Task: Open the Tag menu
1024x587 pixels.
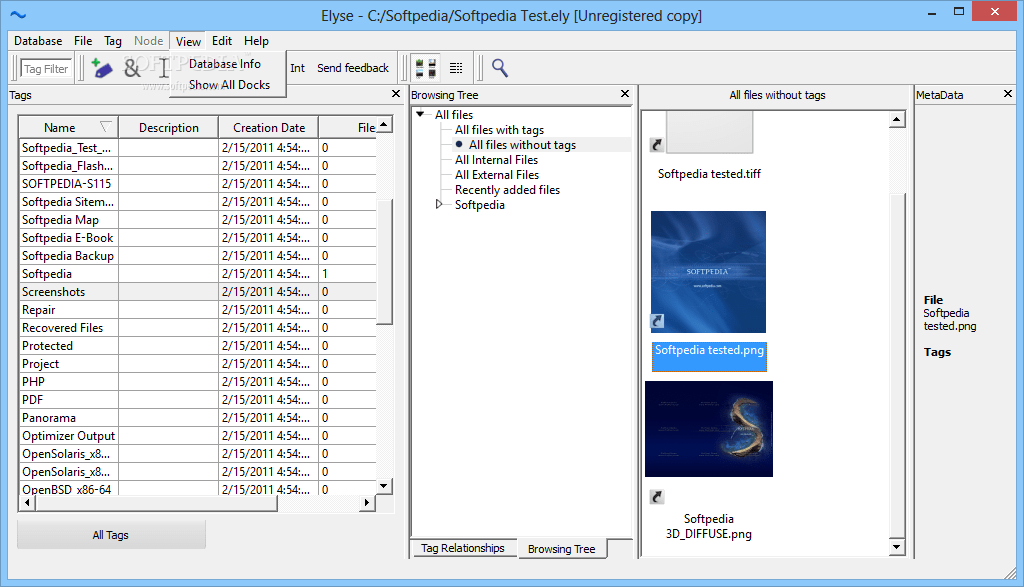Action: click(x=113, y=40)
